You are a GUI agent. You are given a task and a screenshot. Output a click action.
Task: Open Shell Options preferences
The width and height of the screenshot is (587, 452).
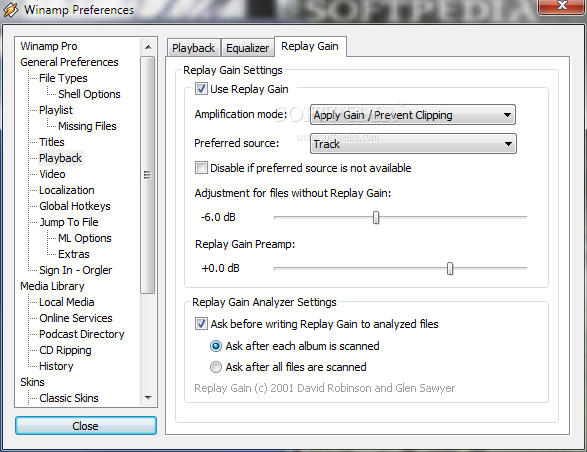pyautogui.click(x=89, y=94)
